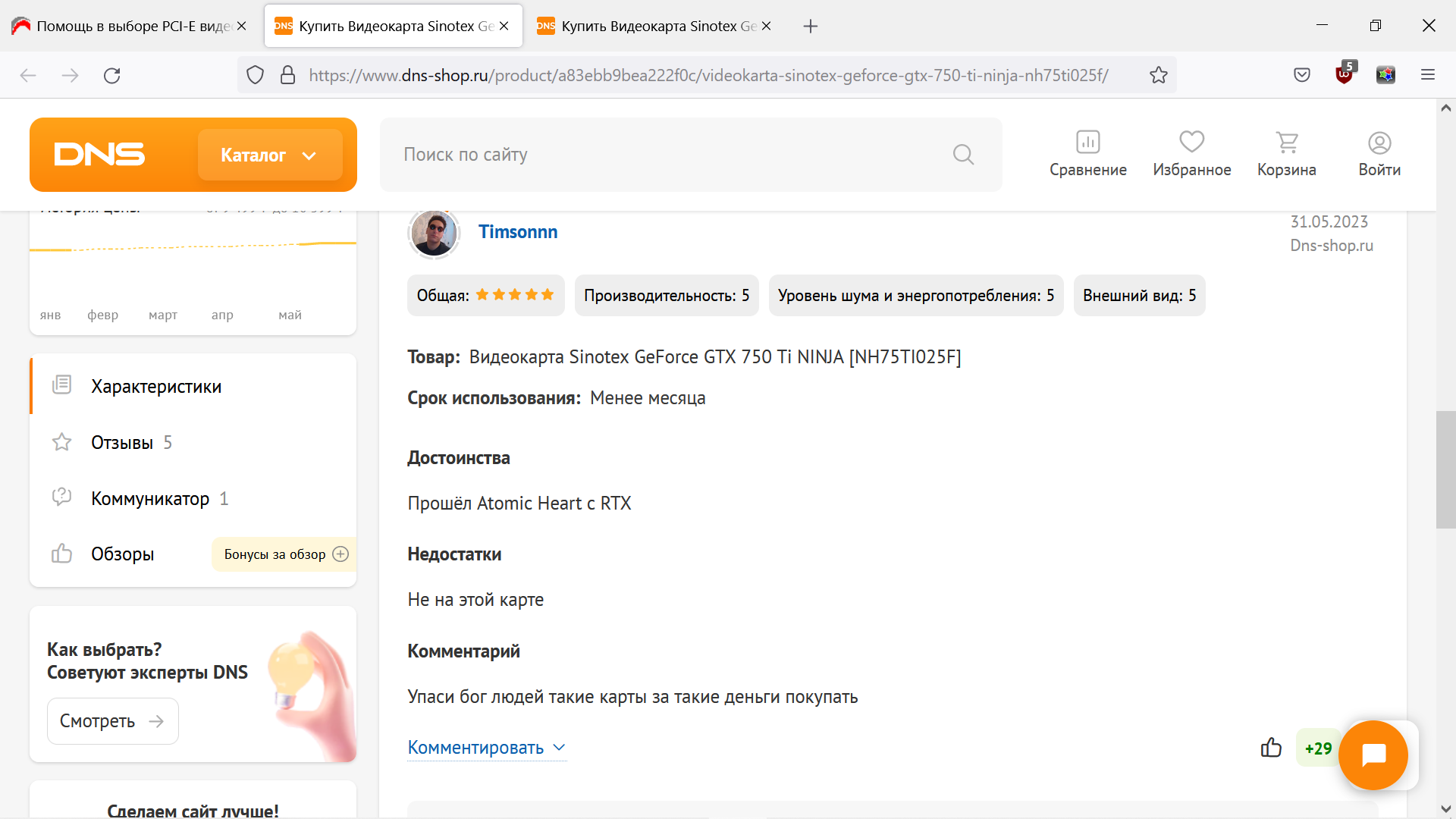Save page to Pocket icon
1456x819 pixels.
[1302, 74]
